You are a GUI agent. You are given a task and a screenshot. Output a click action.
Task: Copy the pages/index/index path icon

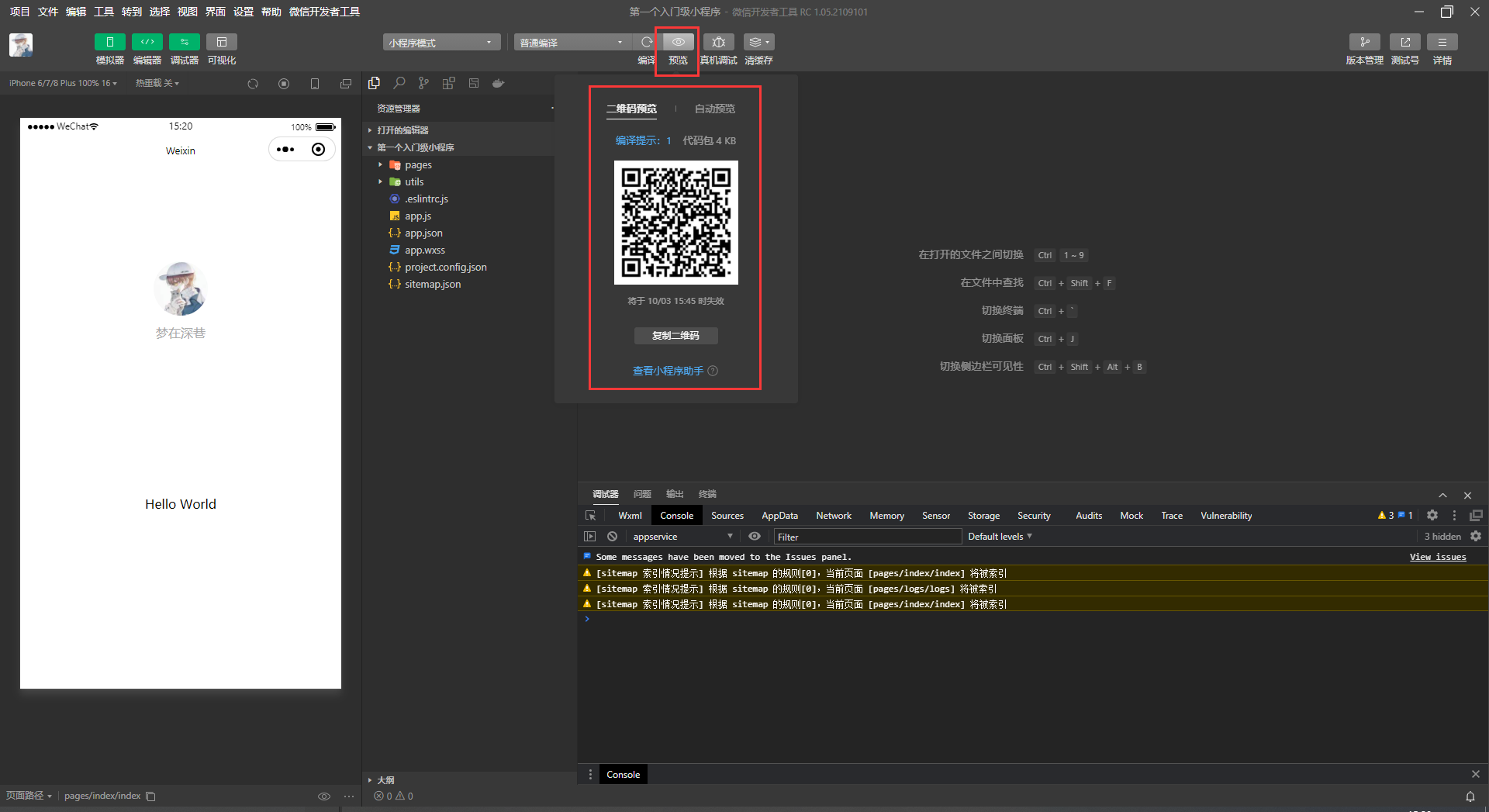(150, 796)
